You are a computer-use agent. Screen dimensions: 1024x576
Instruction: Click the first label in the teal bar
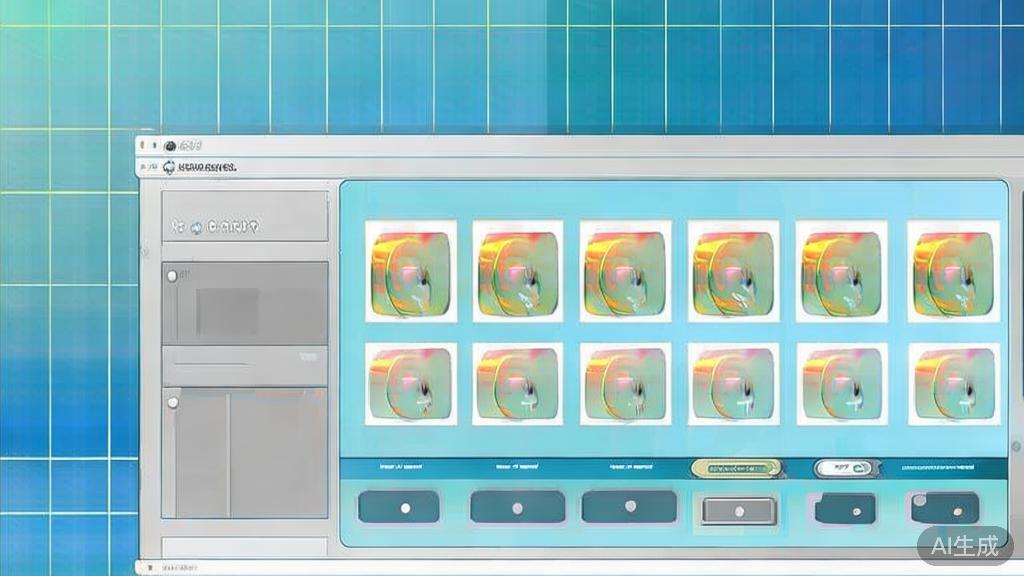pyautogui.click(x=401, y=467)
